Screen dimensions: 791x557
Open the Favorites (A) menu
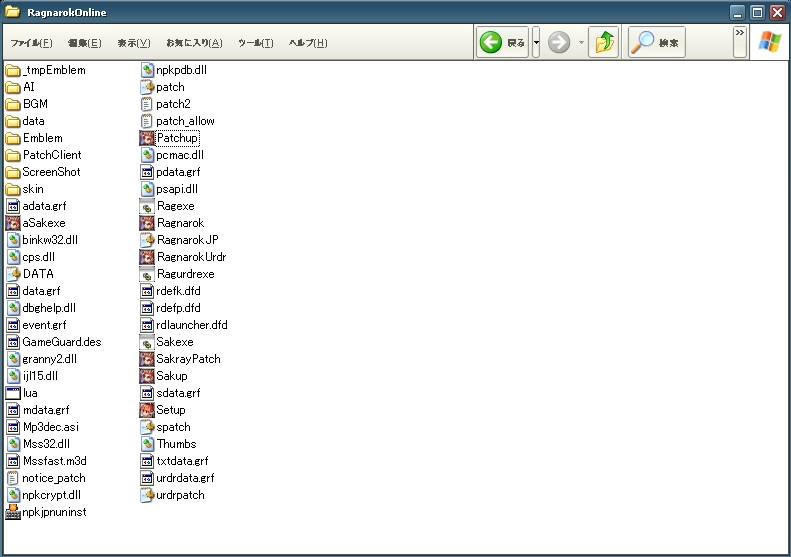point(194,43)
